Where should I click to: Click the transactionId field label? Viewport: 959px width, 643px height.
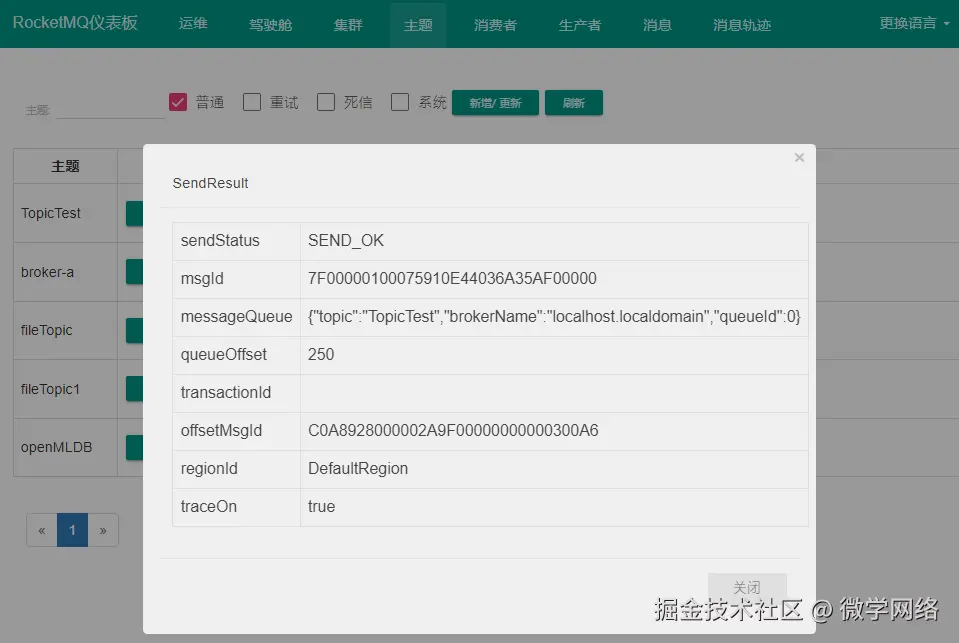click(x=226, y=392)
